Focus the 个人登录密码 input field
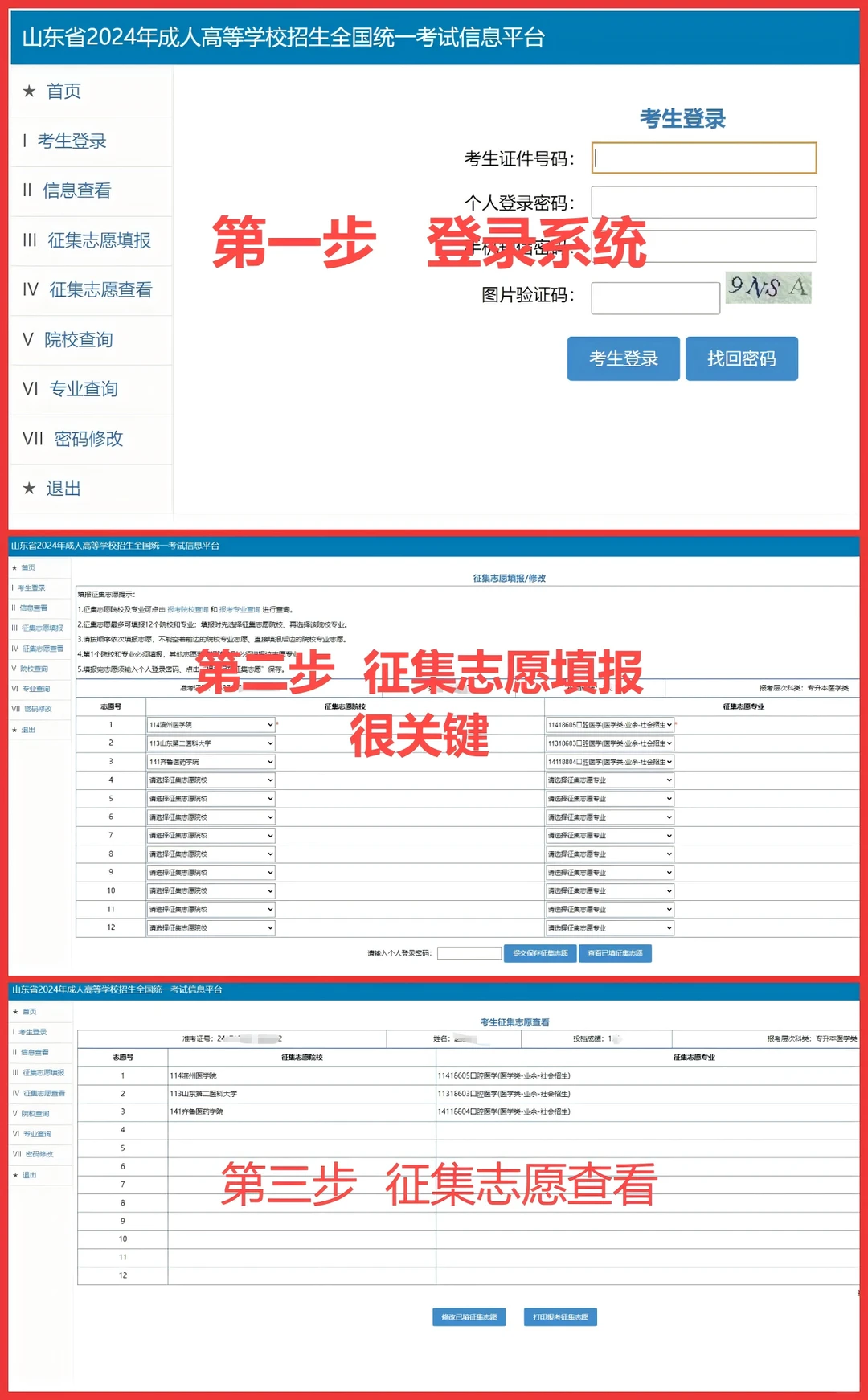Viewport: 868px width, 1400px height. coord(704,202)
